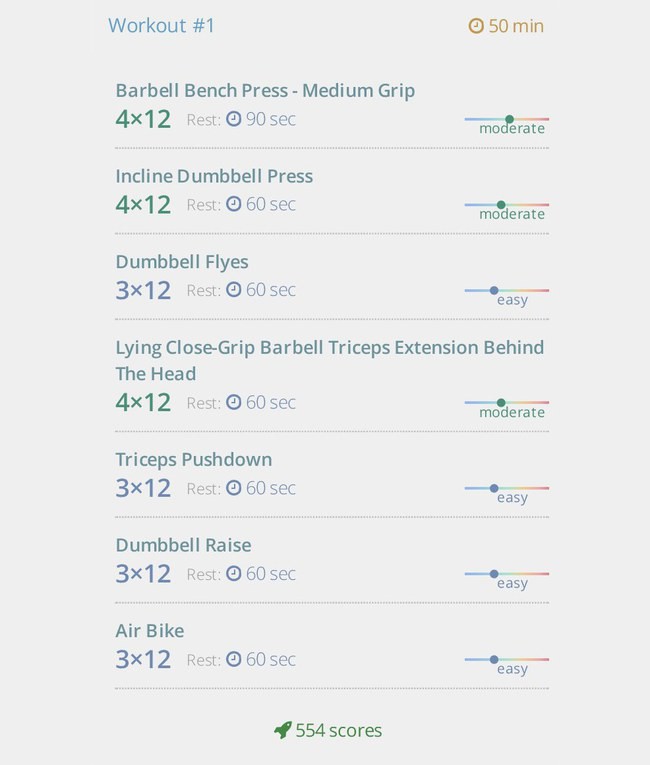Image resolution: width=650 pixels, height=765 pixels.
Task: Open Lying Close-Grip Barbell Triceps Extension exercise
Action: [x=330, y=360]
